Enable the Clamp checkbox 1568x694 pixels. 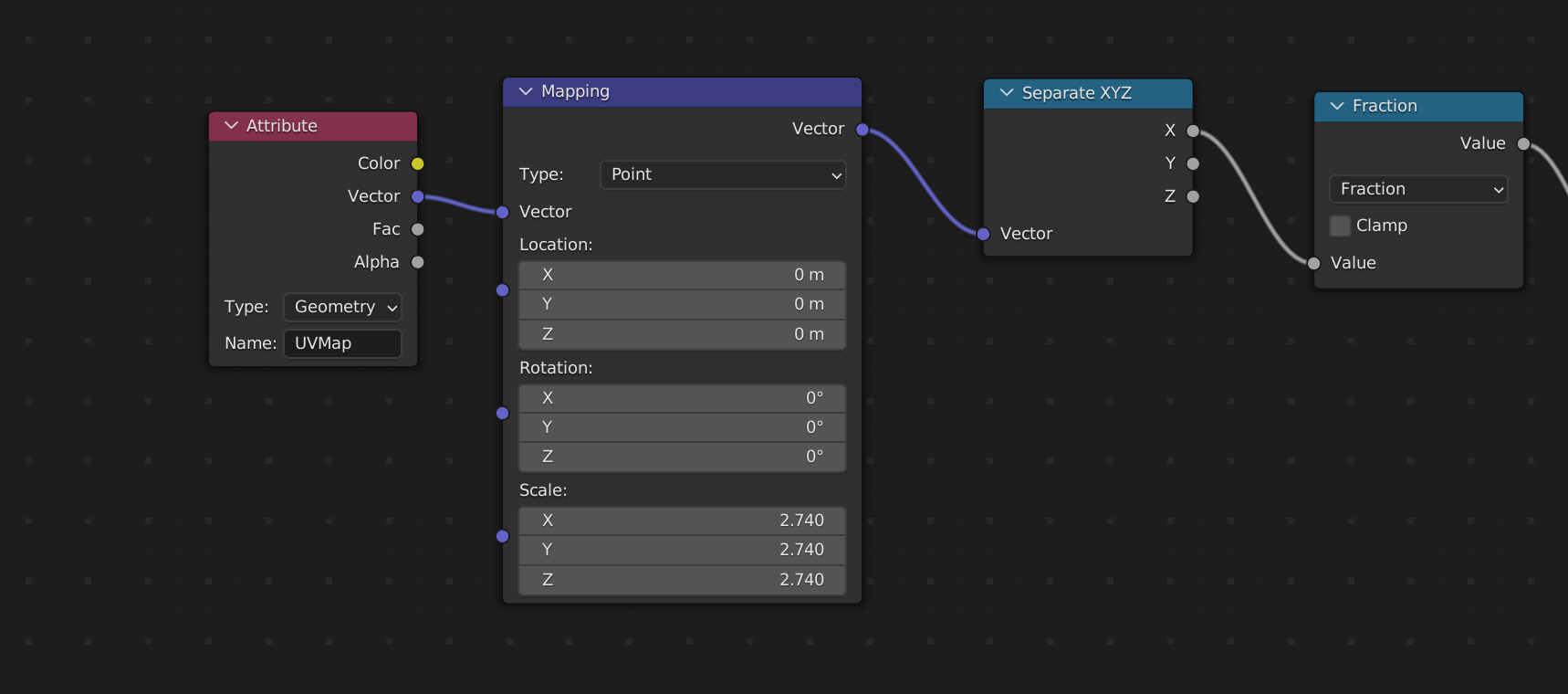(1340, 226)
